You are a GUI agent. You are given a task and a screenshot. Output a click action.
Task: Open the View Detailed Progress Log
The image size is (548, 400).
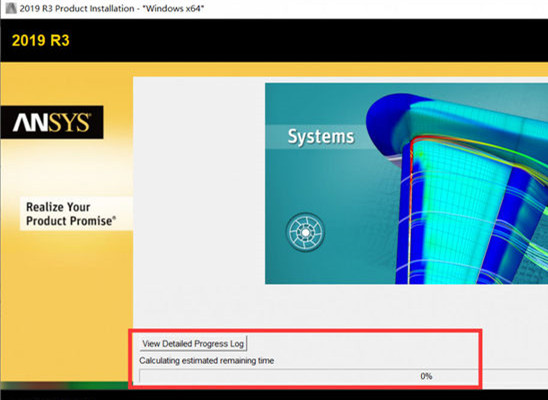[193, 343]
